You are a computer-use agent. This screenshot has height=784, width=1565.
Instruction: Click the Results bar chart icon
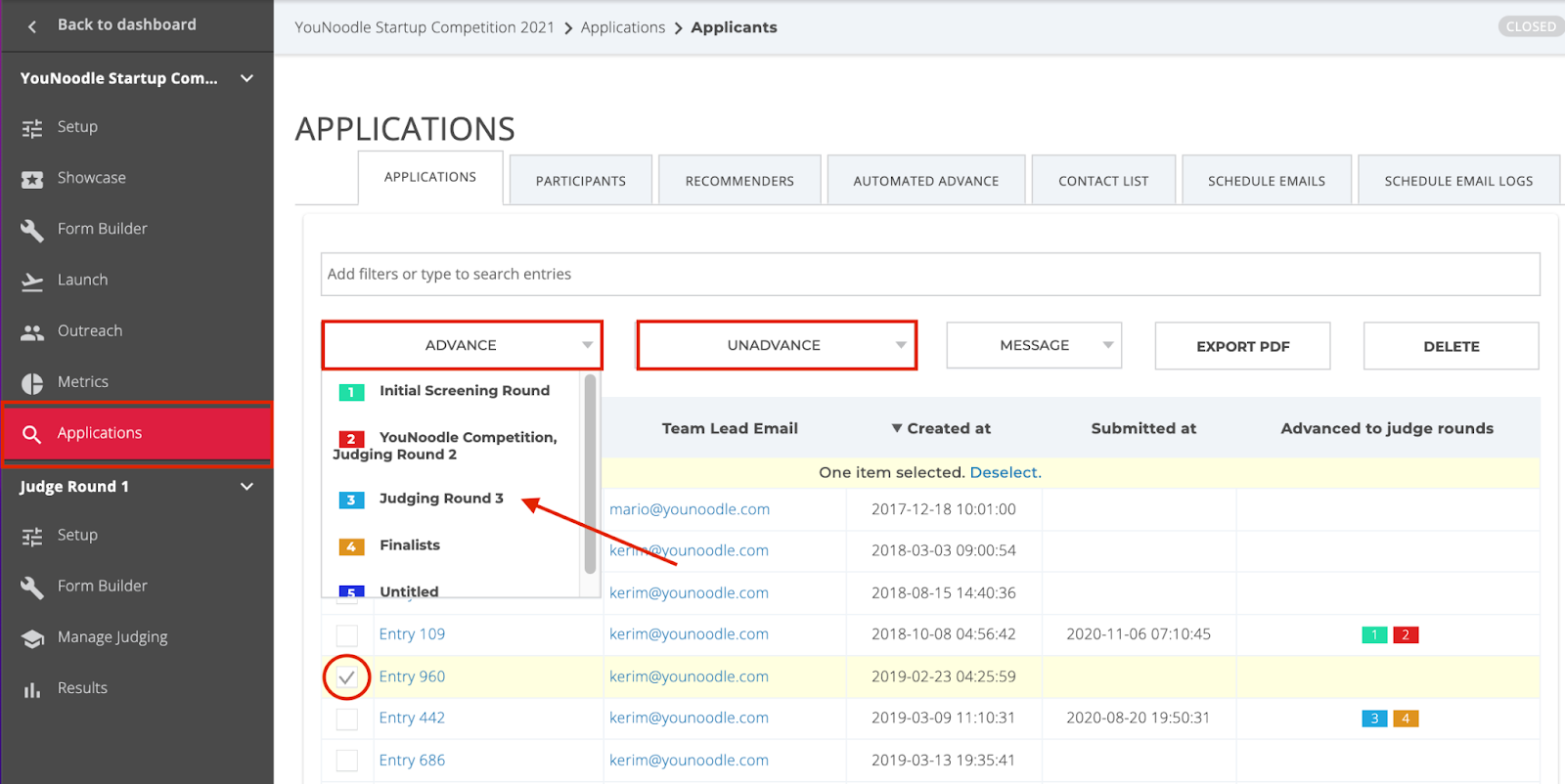(x=32, y=690)
